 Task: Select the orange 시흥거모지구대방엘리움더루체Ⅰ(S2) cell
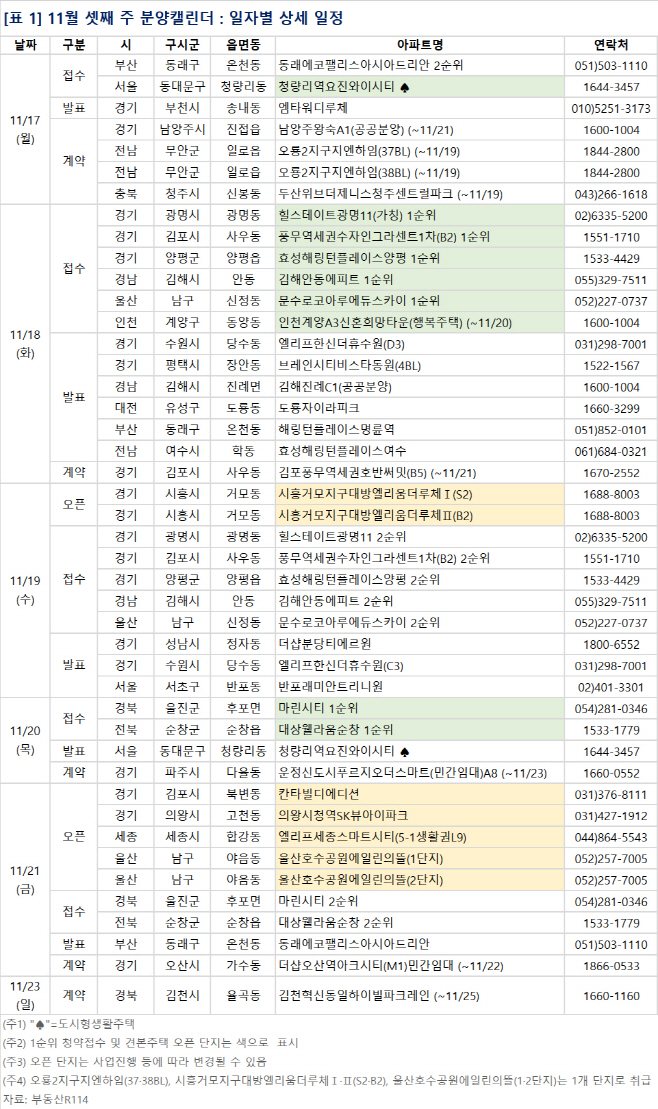coord(374,494)
